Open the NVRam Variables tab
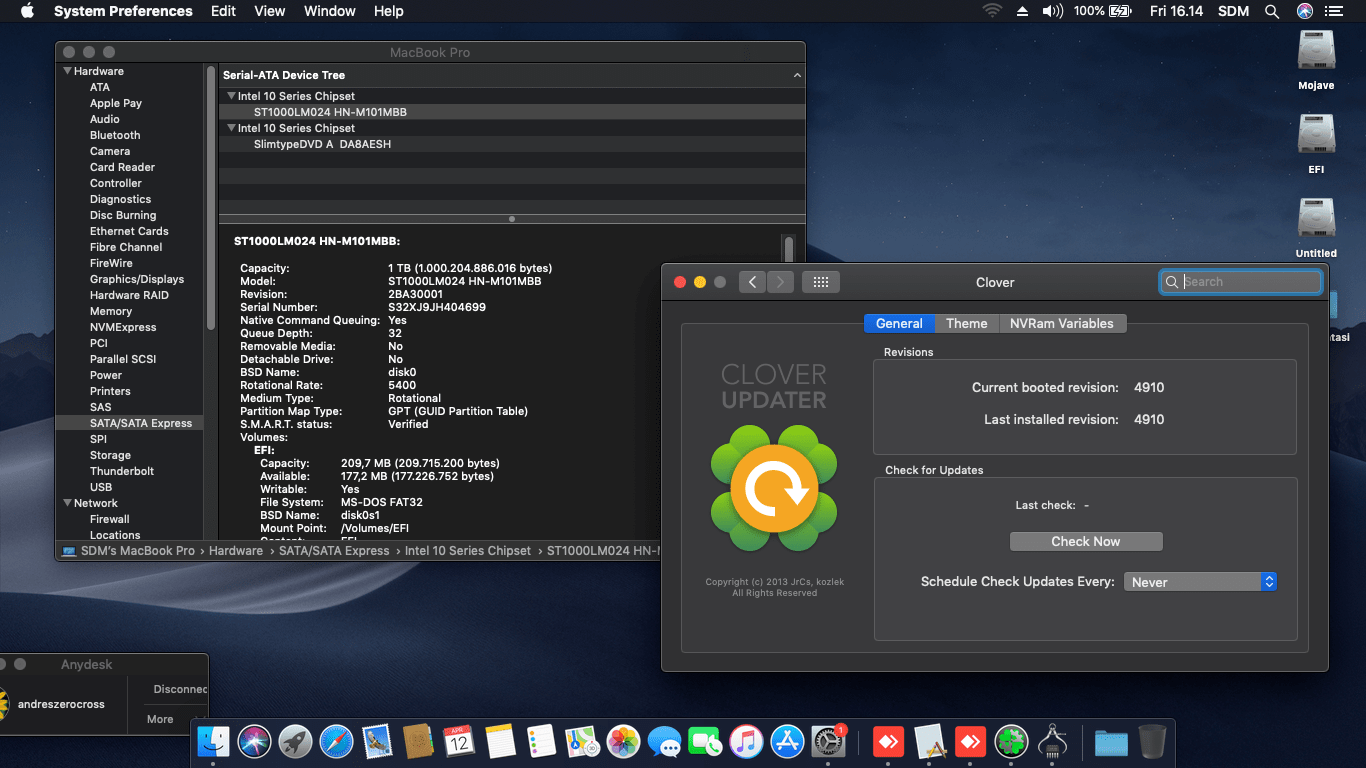This screenshot has height=768, width=1366. (x=1061, y=323)
